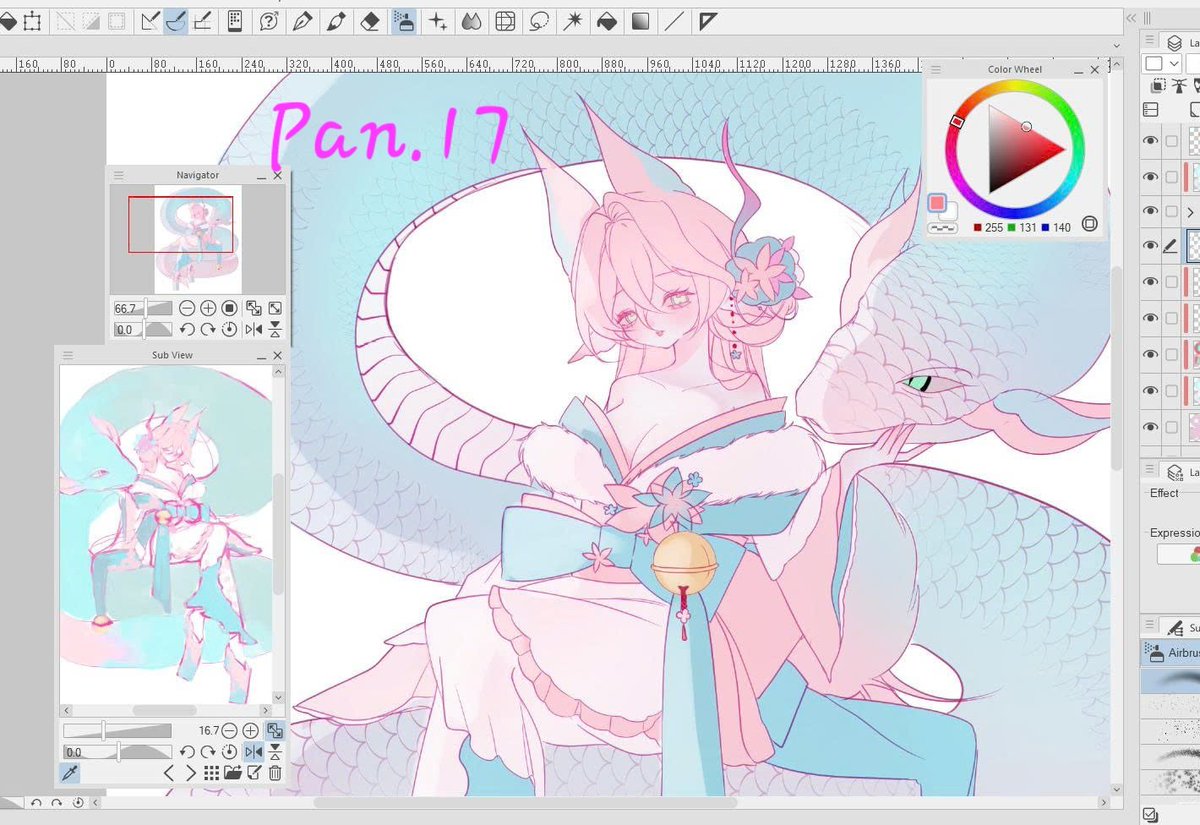Flip canvas horizontally in Navigator
This screenshot has width=1200, height=825.
tap(254, 329)
